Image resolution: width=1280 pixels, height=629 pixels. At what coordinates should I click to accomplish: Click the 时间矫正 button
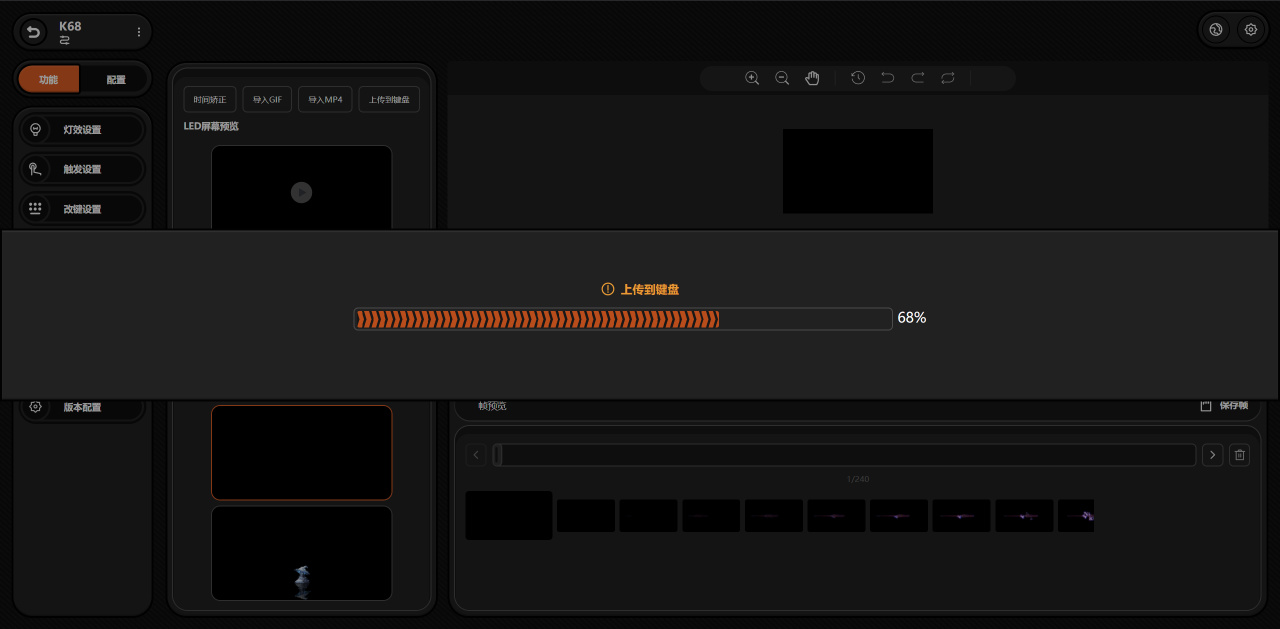pyautogui.click(x=210, y=100)
